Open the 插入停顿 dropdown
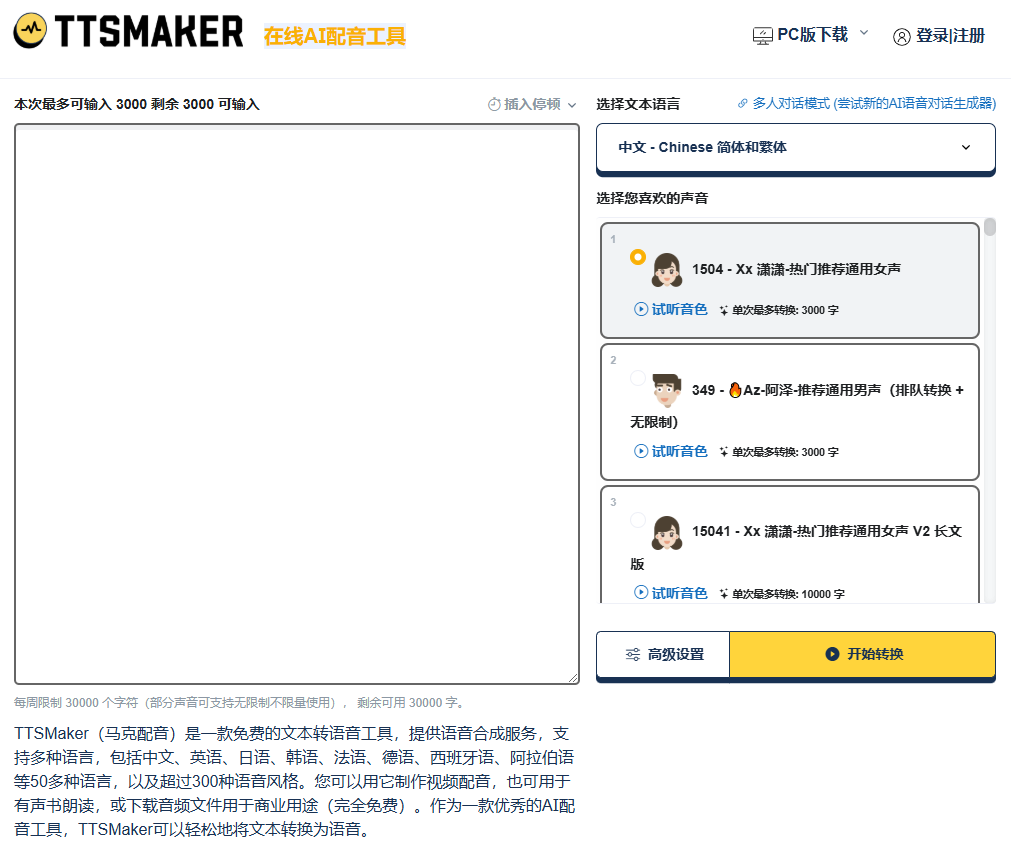Screen dimensions: 1011x858 point(532,104)
